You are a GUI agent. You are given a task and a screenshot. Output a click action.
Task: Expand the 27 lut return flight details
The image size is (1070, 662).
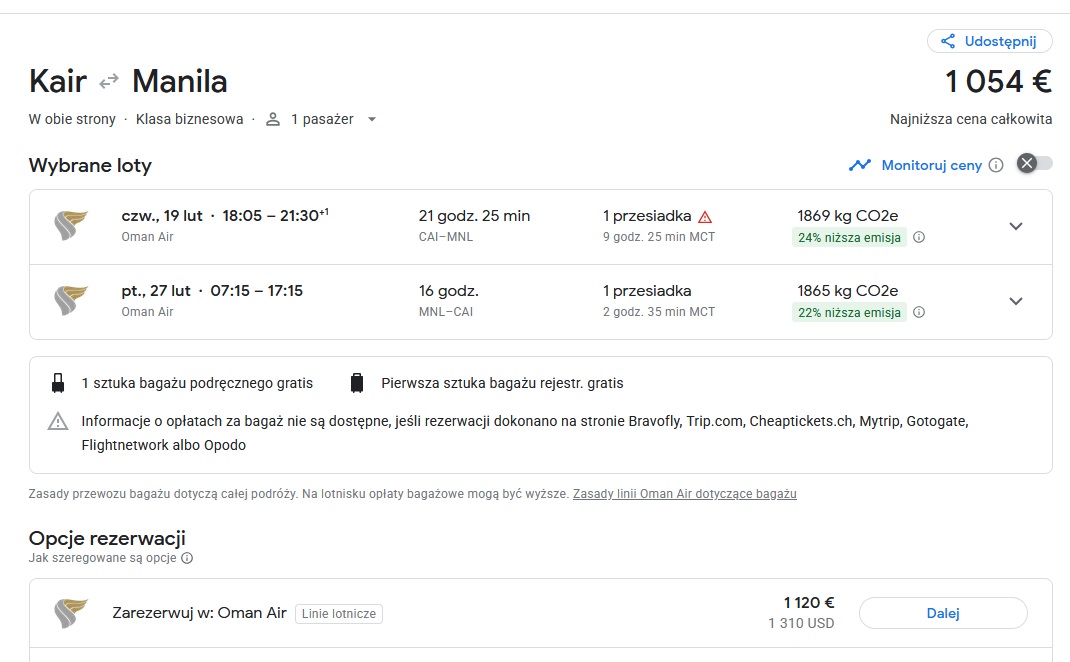(1016, 301)
